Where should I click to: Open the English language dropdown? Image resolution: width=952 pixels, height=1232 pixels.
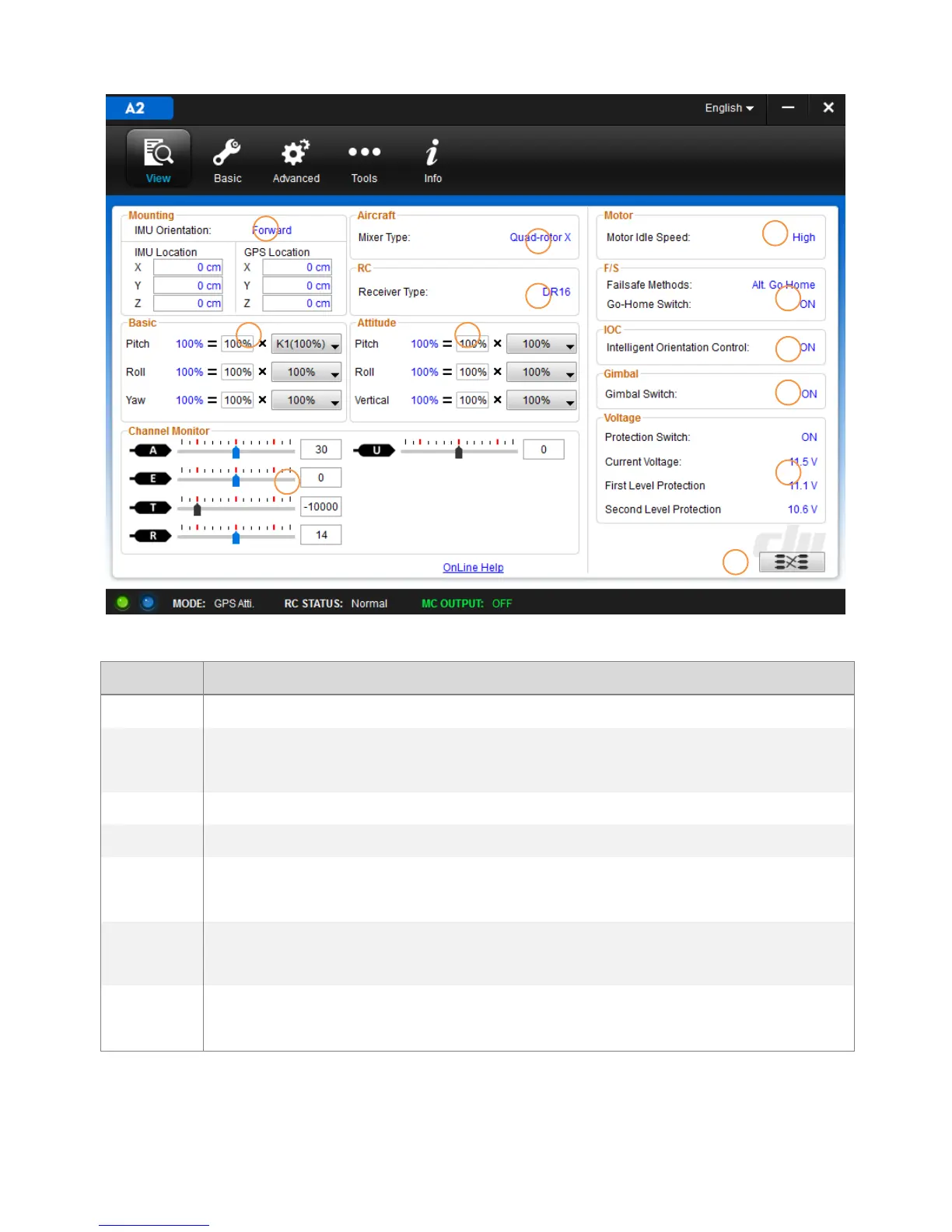click(729, 108)
